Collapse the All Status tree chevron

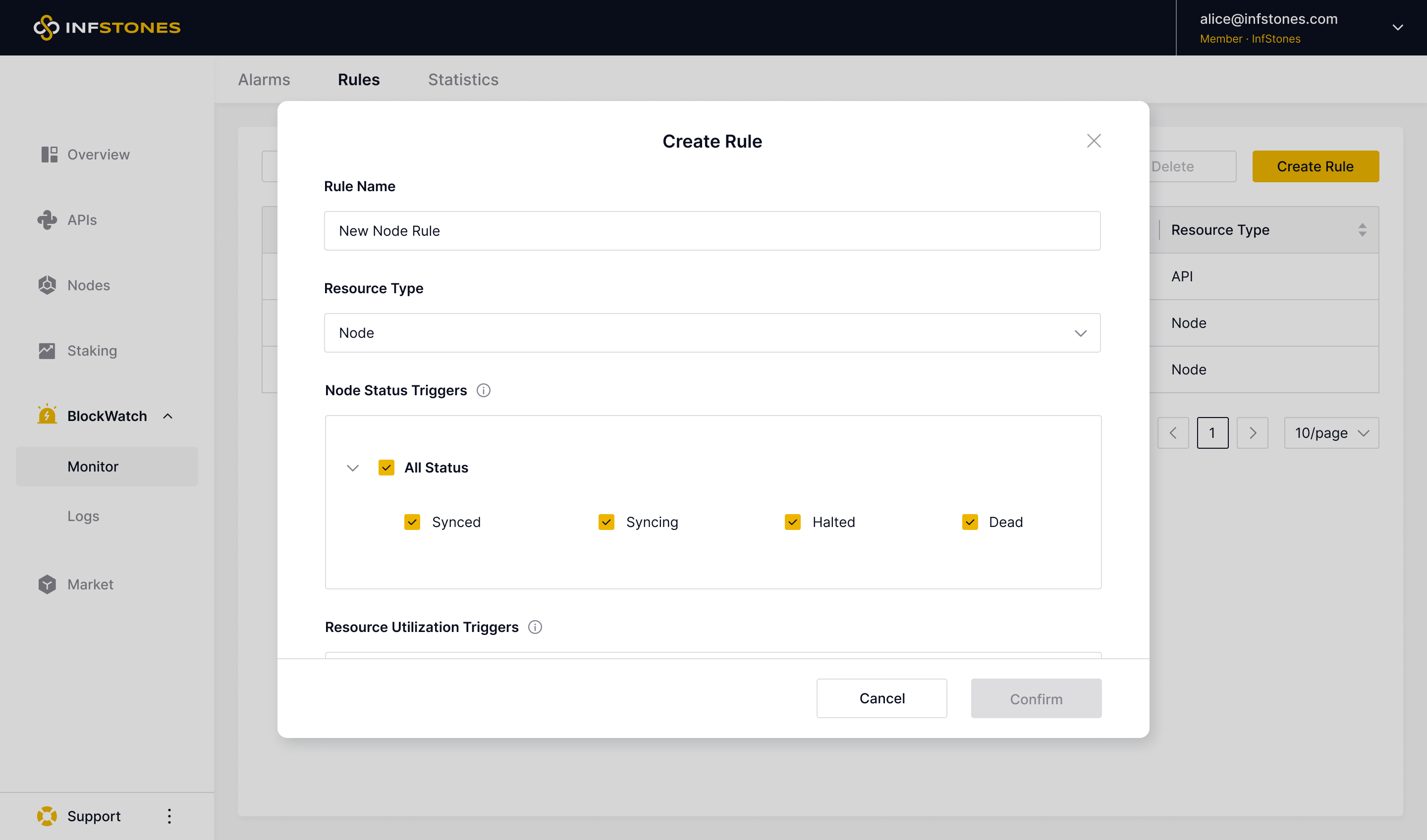[353, 468]
